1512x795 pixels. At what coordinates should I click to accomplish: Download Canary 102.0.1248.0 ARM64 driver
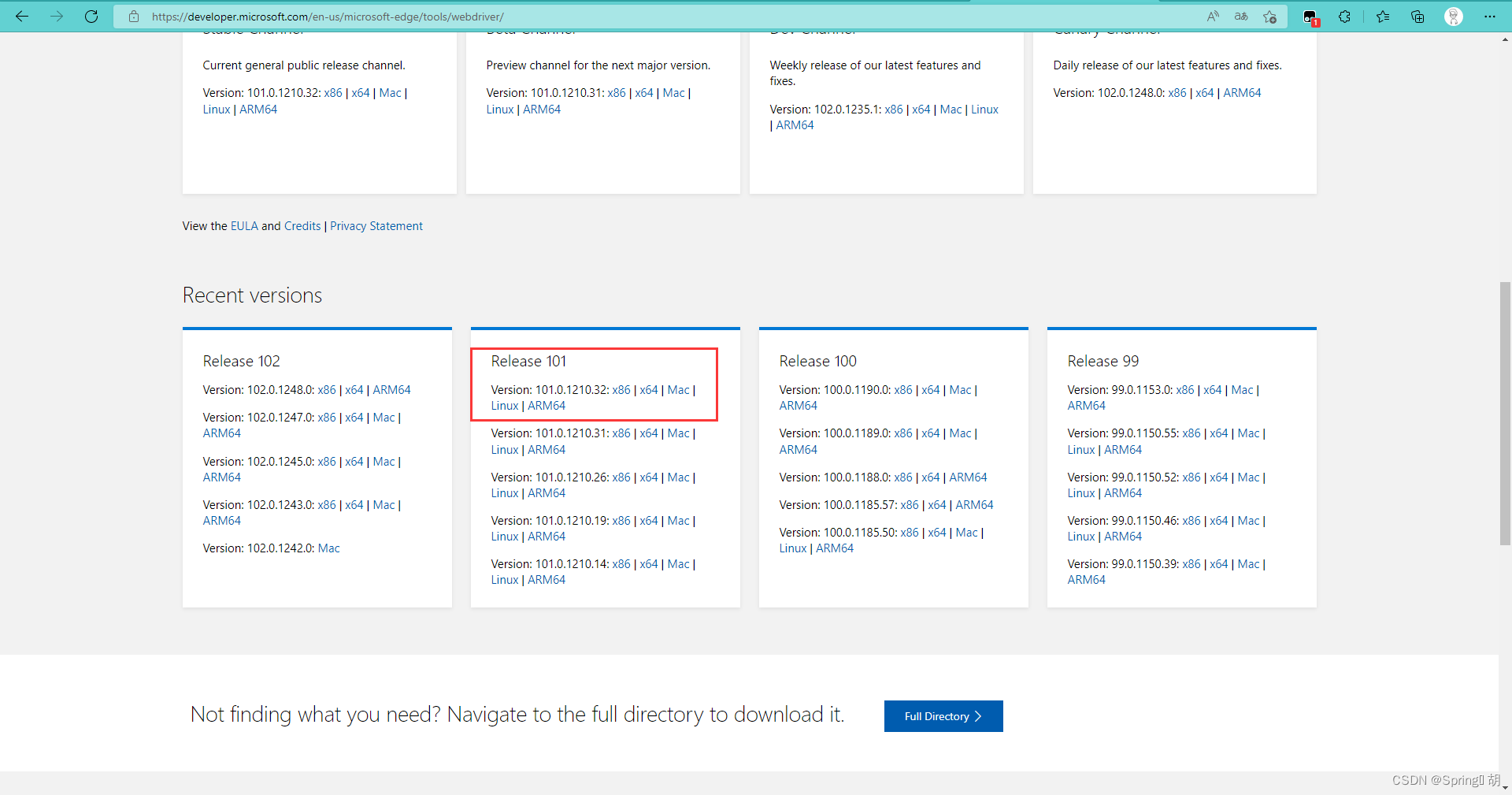(x=1242, y=93)
